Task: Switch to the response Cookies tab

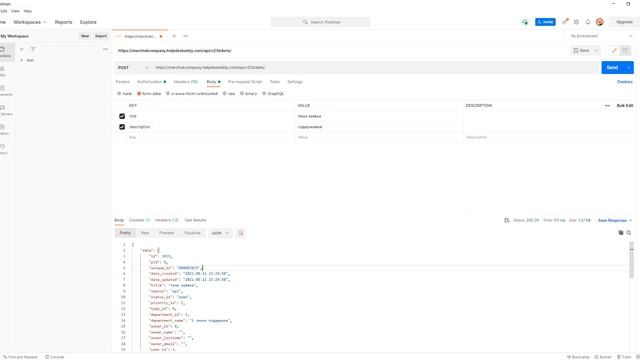Action: coord(139,220)
